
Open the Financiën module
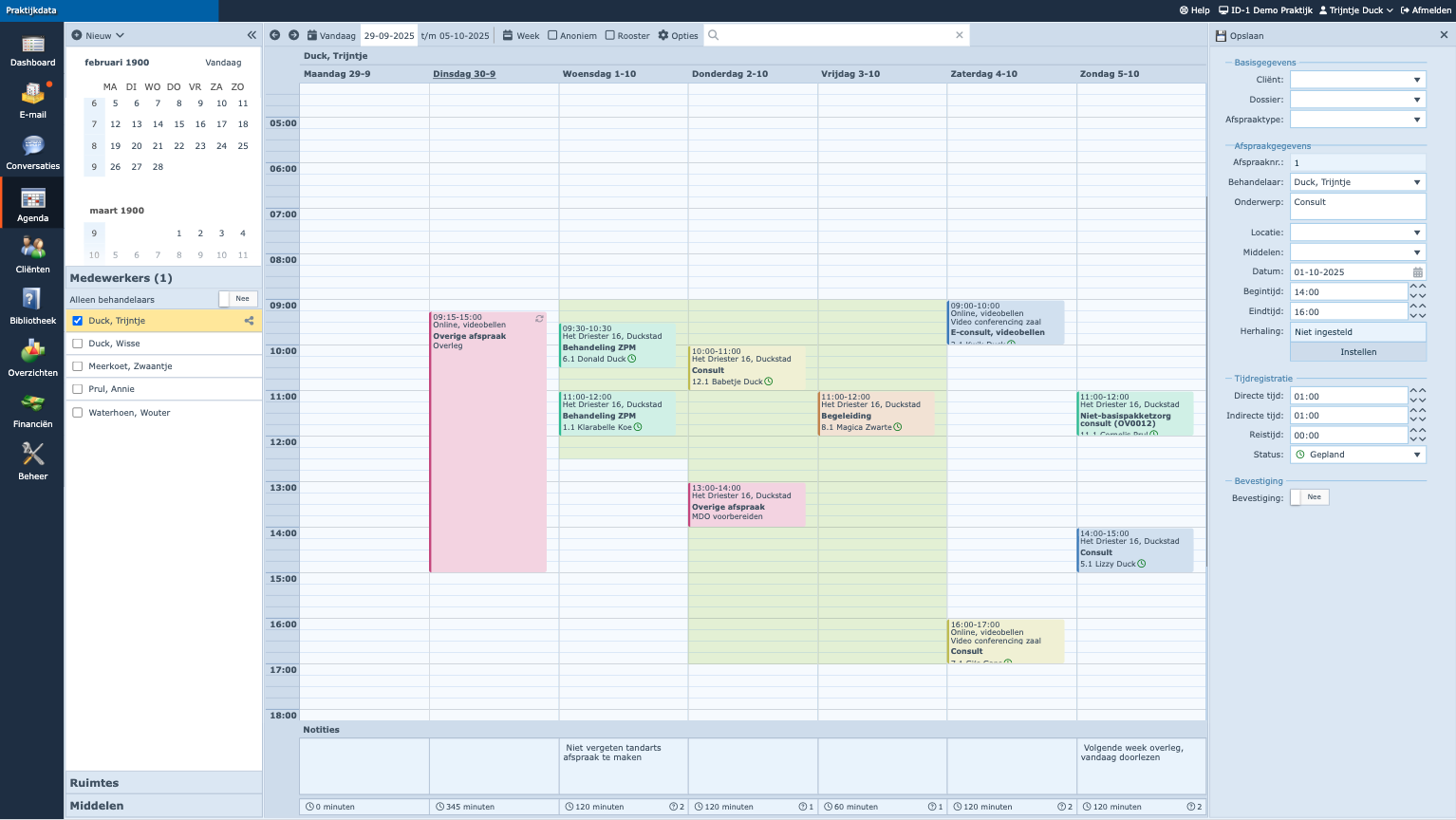(32, 410)
